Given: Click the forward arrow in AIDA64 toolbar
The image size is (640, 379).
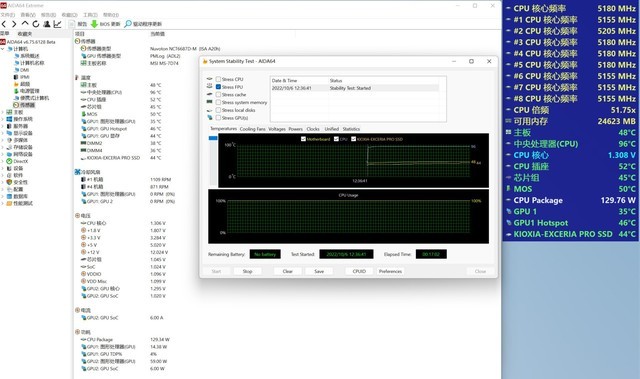Looking at the screenshot, I should tap(14, 24).
